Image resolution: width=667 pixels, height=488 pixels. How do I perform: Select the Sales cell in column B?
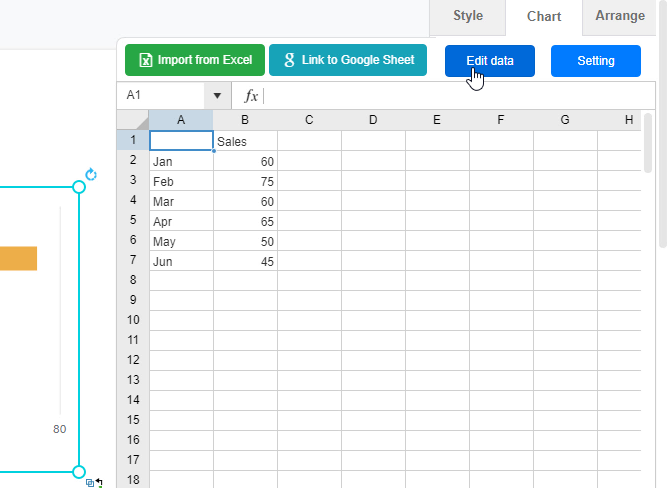click(245, 141)
